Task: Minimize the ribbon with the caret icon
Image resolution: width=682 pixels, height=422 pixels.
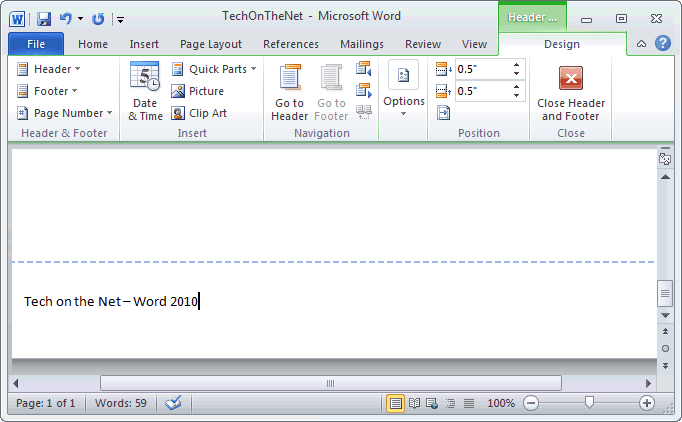Action: 641,44
